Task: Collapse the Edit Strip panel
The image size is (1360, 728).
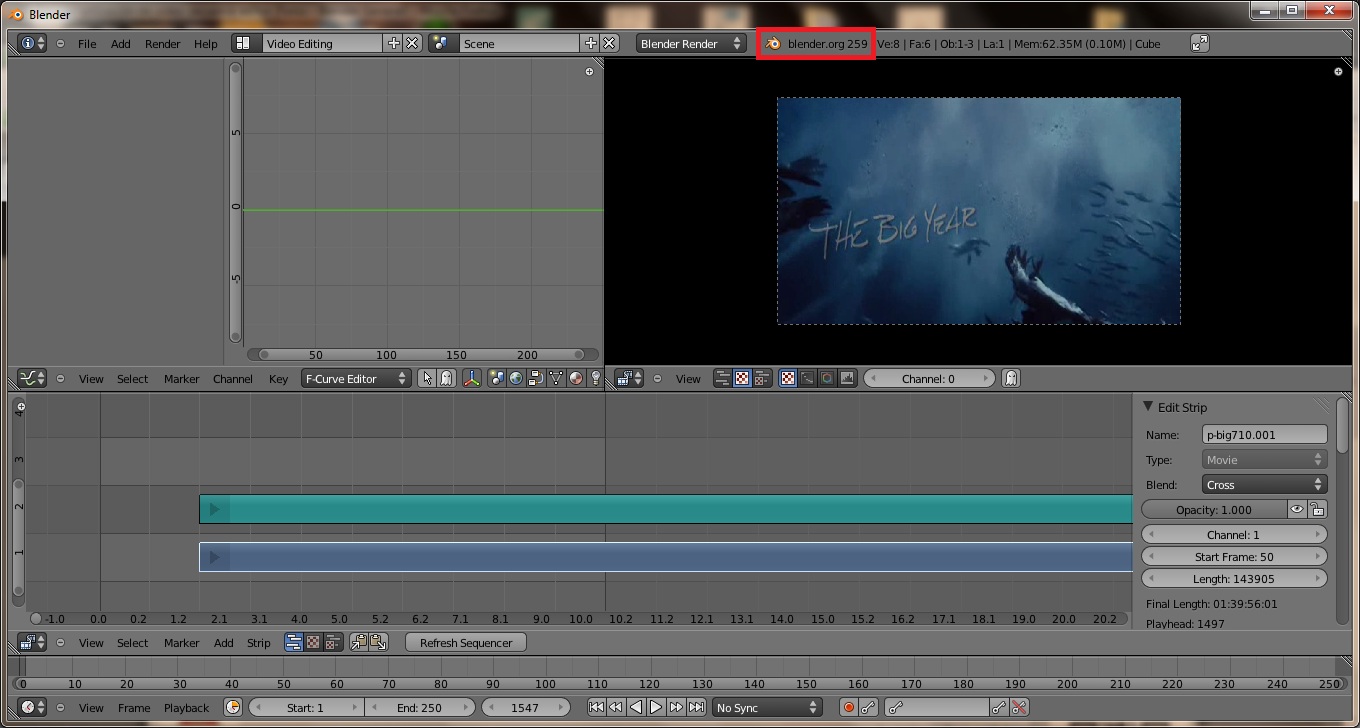Action: (x=1148, y=407)
